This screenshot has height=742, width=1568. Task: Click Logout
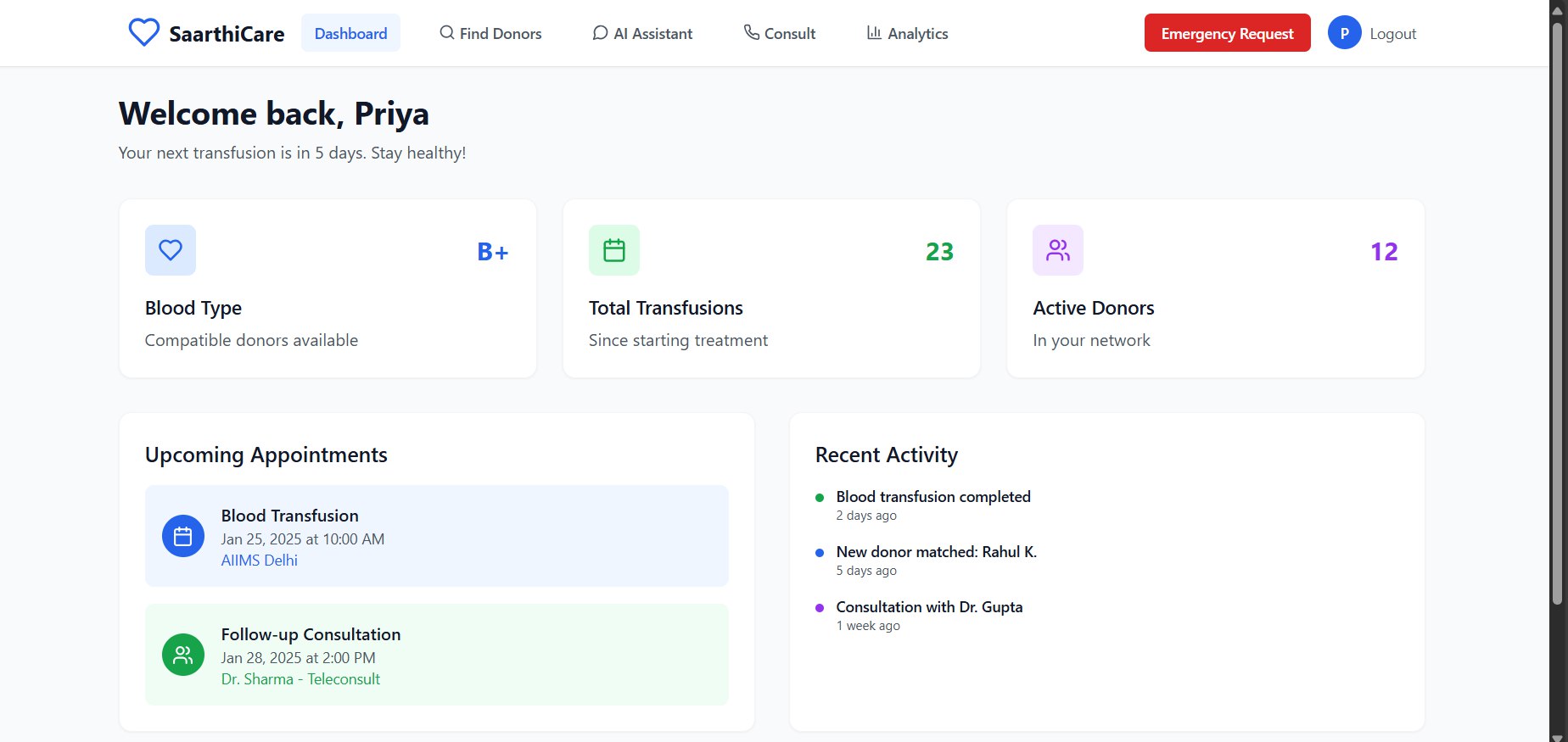click(1392, 34)
